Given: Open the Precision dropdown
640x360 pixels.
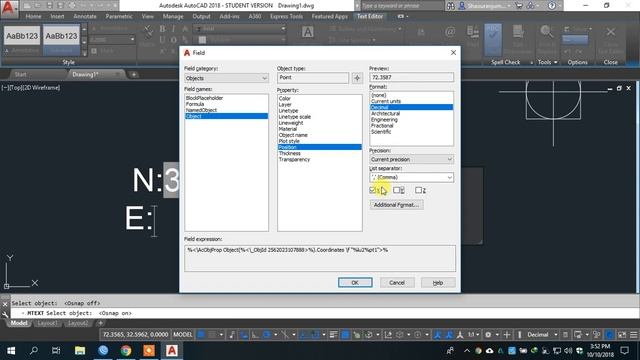Looking at the screenshot, I should (x=411, y=159).
